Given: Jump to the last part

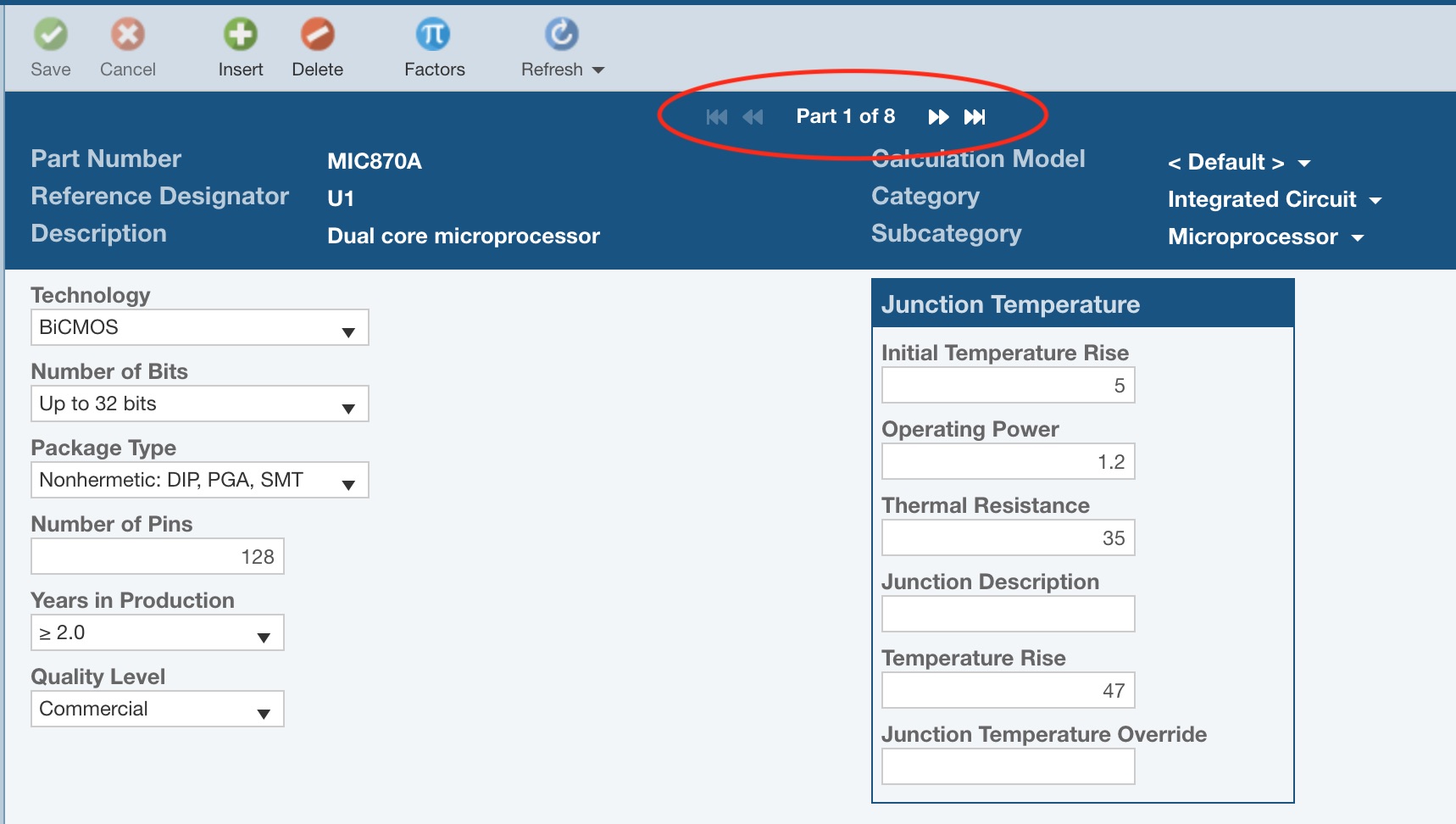Looking at the screenshot, I should [975, 117].
